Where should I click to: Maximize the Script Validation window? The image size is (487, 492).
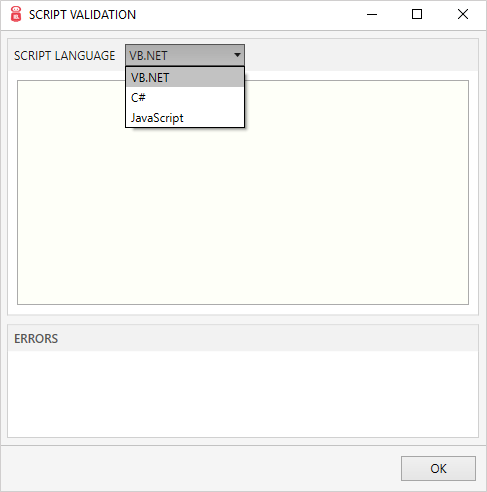(417, 15)
